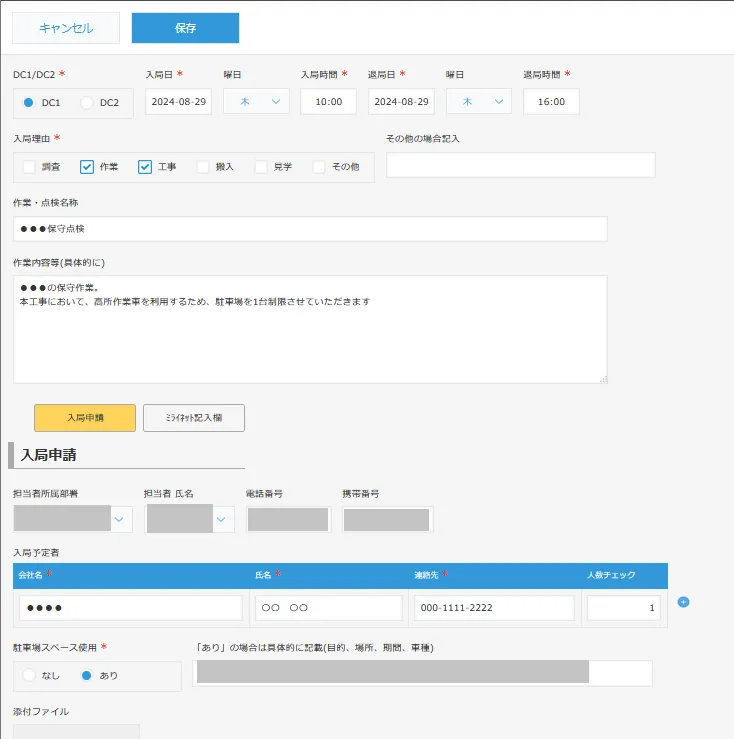Click the blue plus icon to add row
The image size is (734, 739).
click(683, 602)
